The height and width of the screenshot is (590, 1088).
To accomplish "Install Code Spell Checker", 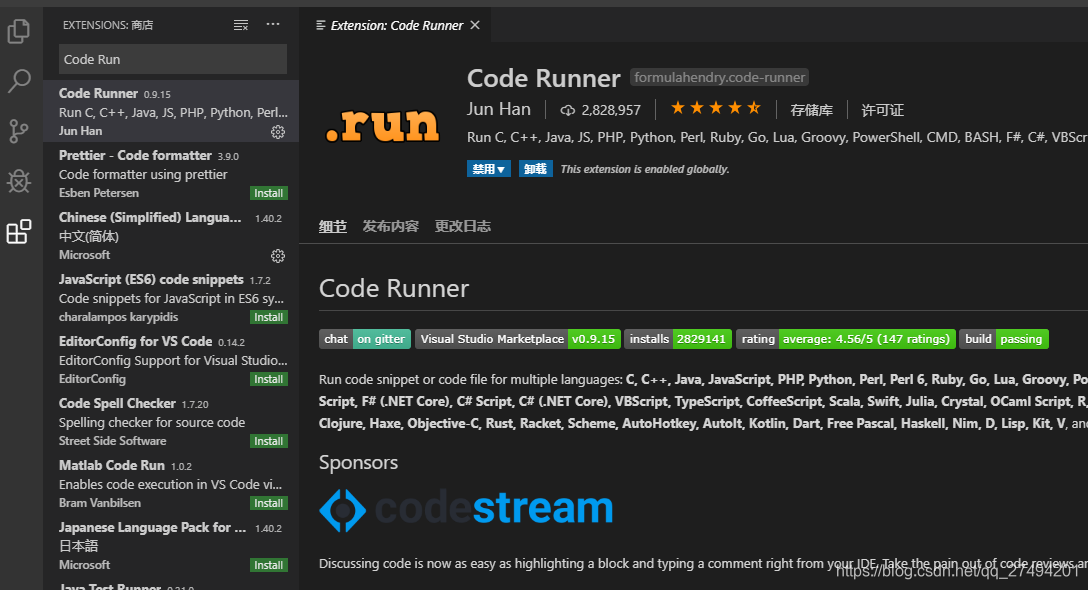I will tap(269, 441).
